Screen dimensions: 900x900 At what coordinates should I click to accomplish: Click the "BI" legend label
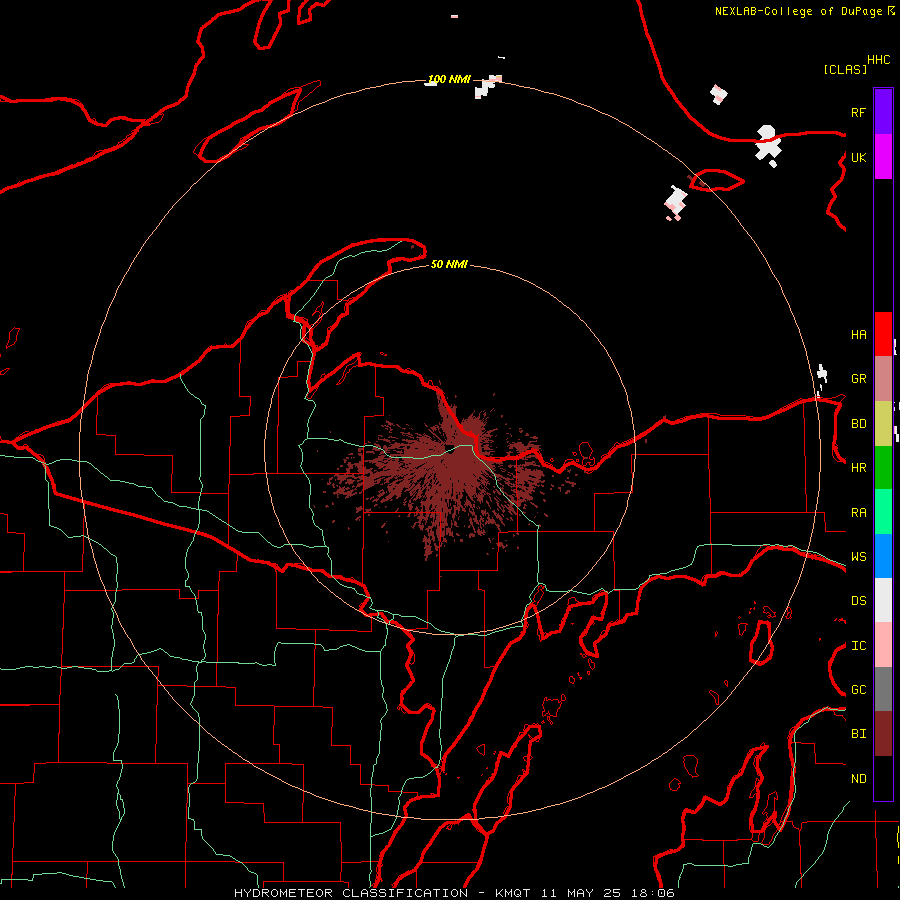coord(859,734)
